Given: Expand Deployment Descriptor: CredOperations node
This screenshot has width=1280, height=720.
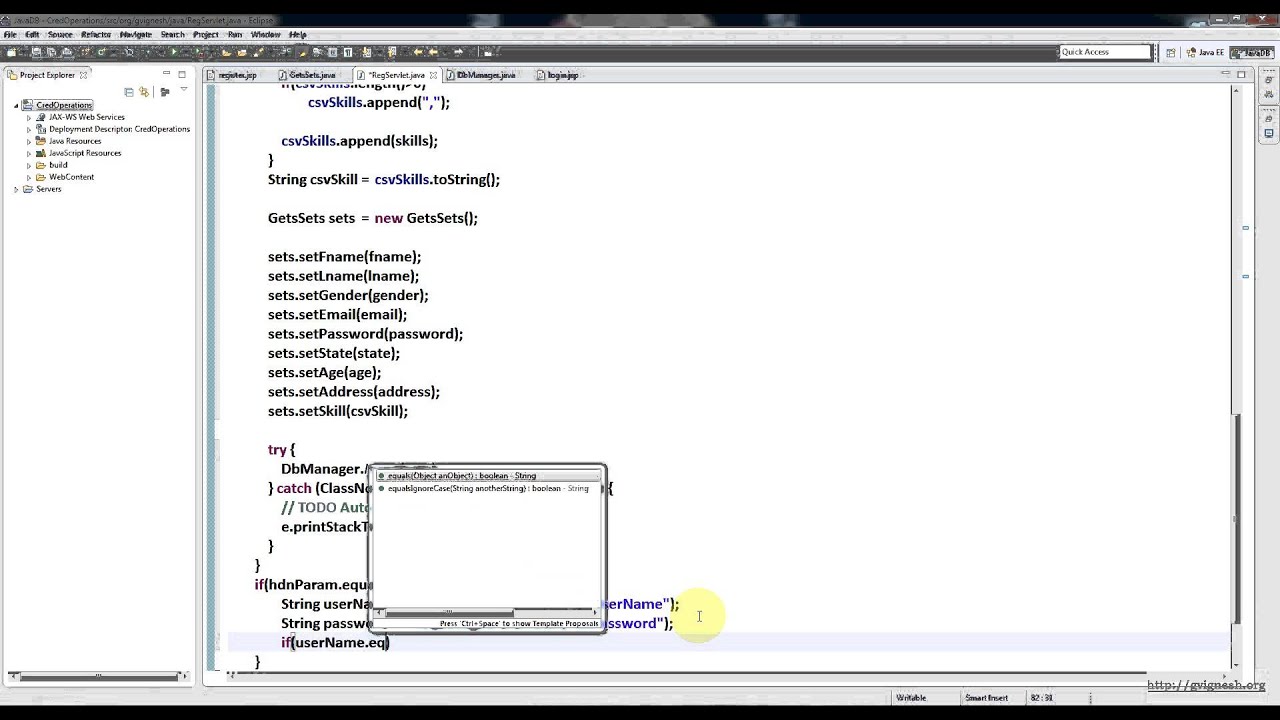Looking at the screenshot, I should pos(29,129).
